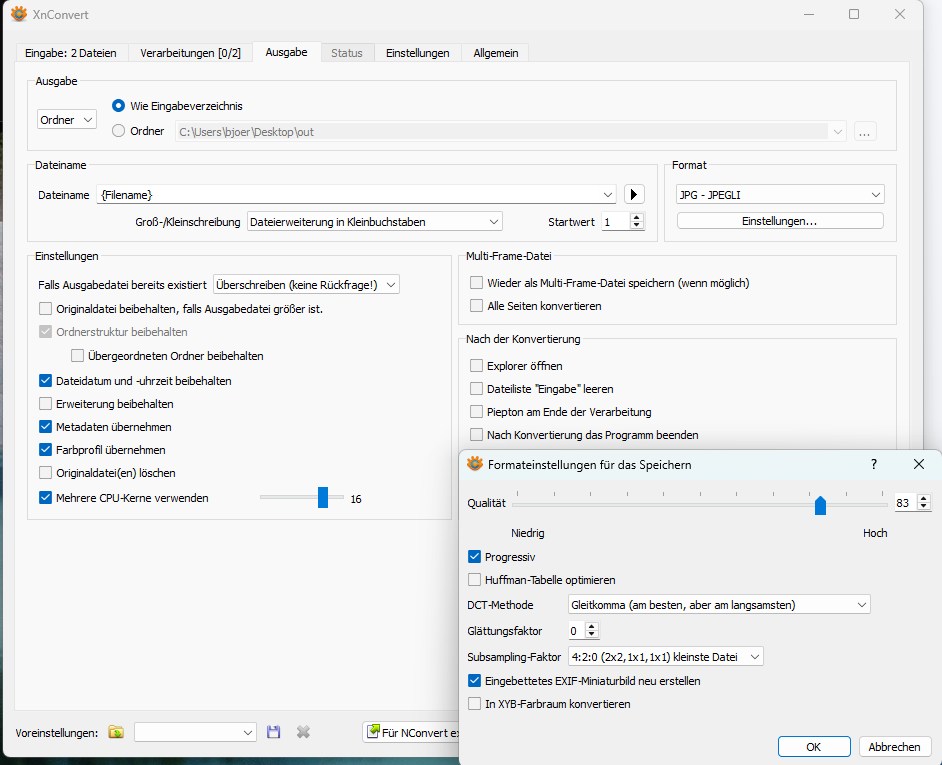Increase the Qualität value with up arrow
Image resolution: width=942 pixels, height=765 pixels.
924,498
